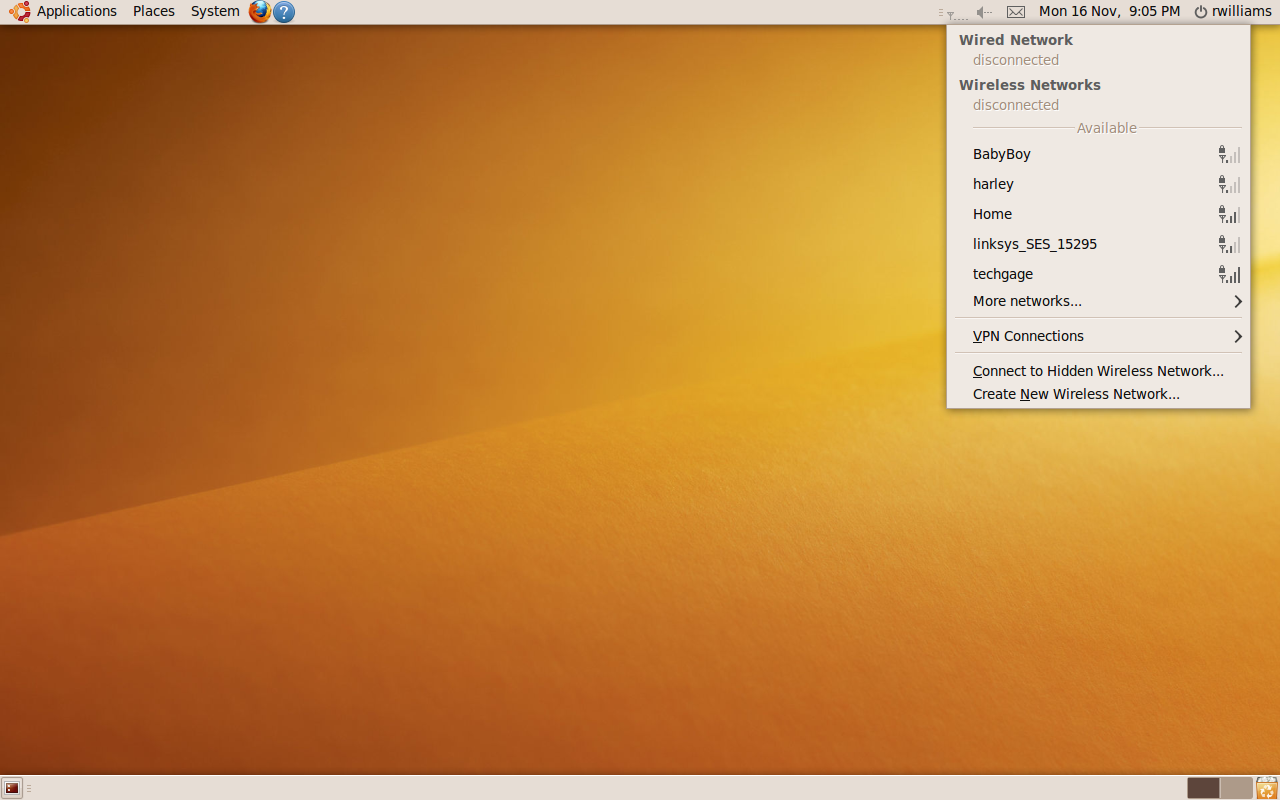Open the mail envelope indicator
Image resolution: width=1280 pixels, height=800 pixels.
point(1016,12)
